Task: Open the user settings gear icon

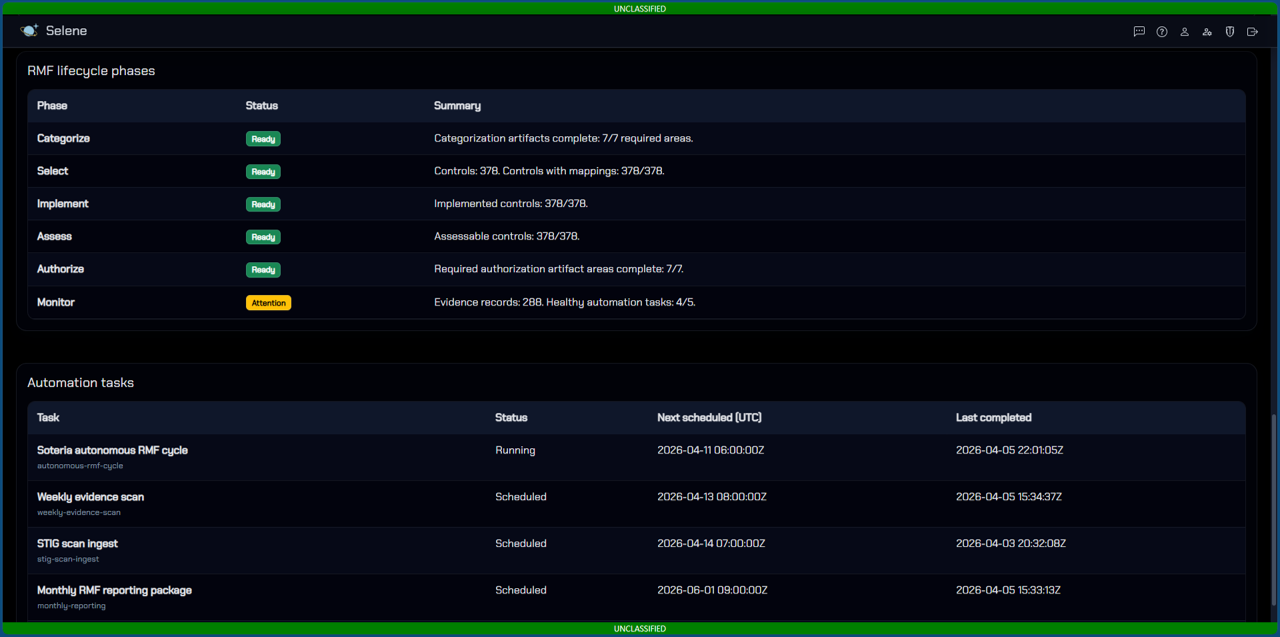Action: tap(1207, 32)
